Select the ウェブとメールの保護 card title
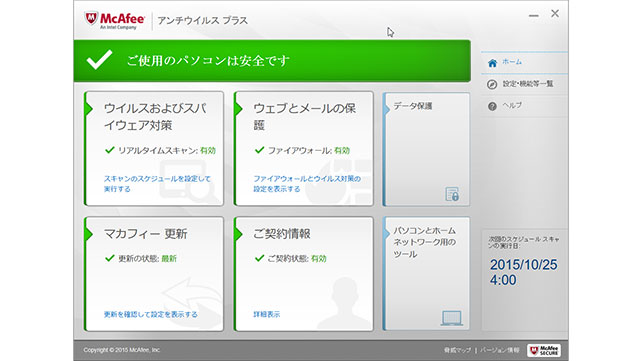 (x=305, y=117)
